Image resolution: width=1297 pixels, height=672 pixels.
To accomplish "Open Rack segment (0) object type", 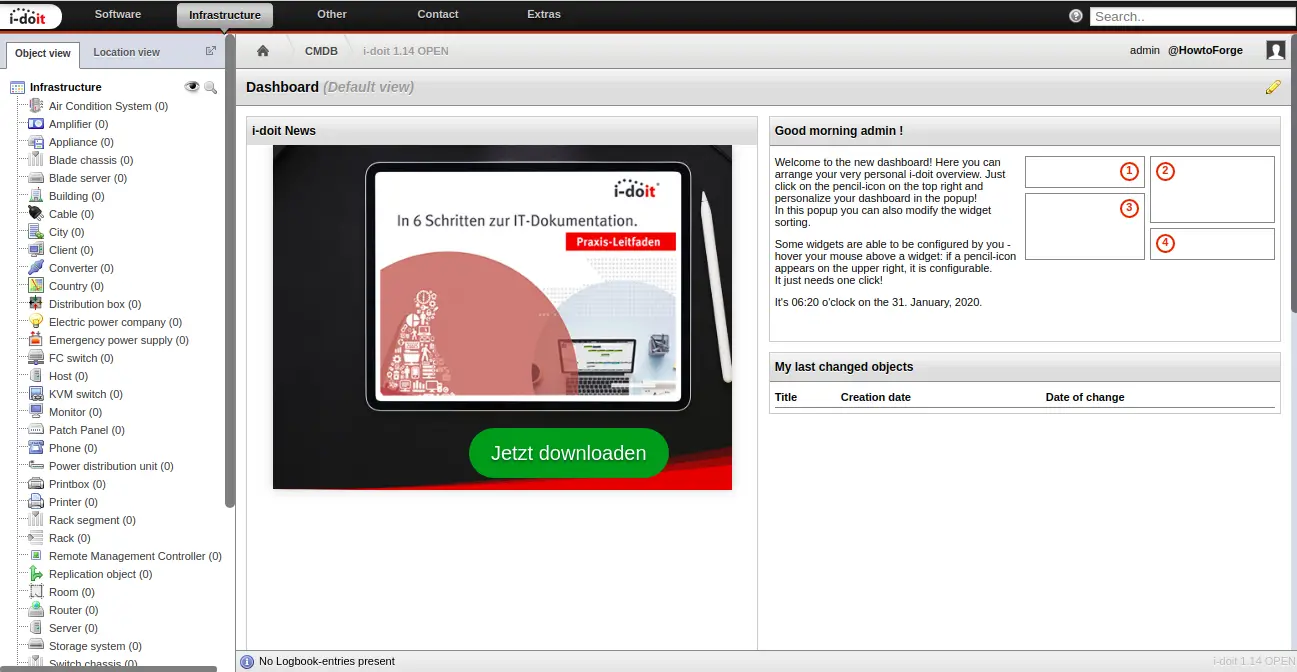I will click(x=92, y=520).
